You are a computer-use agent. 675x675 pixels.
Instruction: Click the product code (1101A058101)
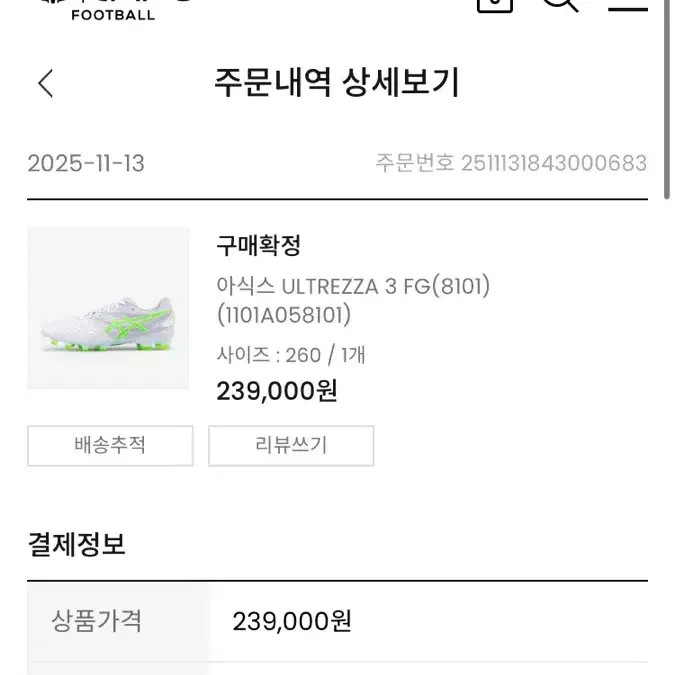click(283, 315)
